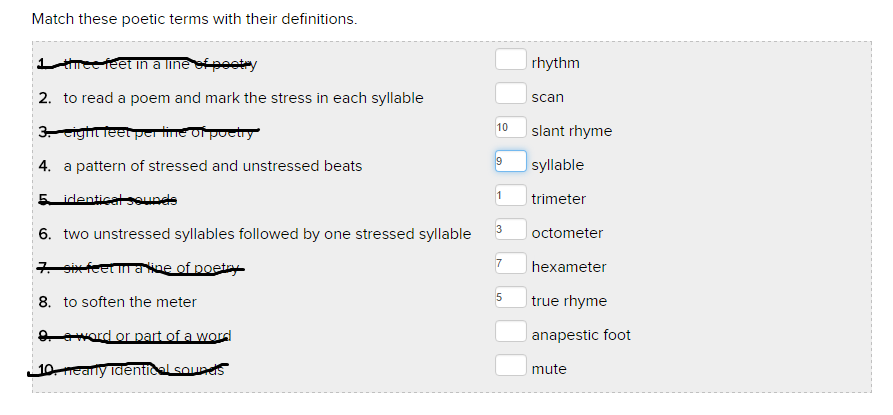Select the 'to soften the meter' definition
The image size is (893, 415).
130,302
